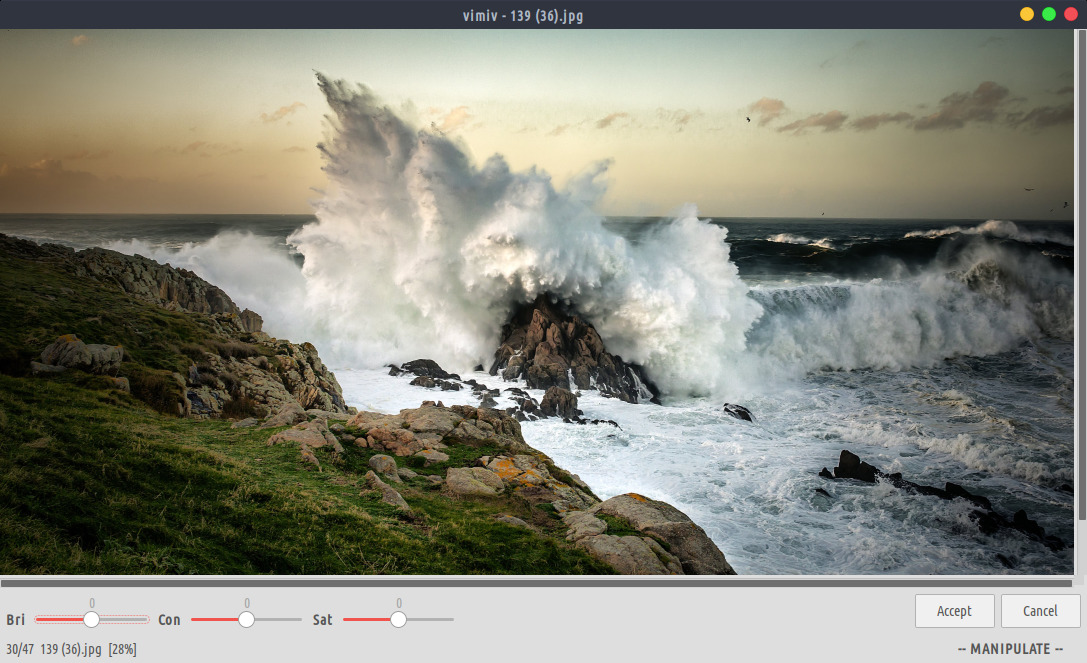The height and width of the screenshot is (663, 1087).
Task: Click the Con contrast slider handle
Action: (x=246, y=619)
